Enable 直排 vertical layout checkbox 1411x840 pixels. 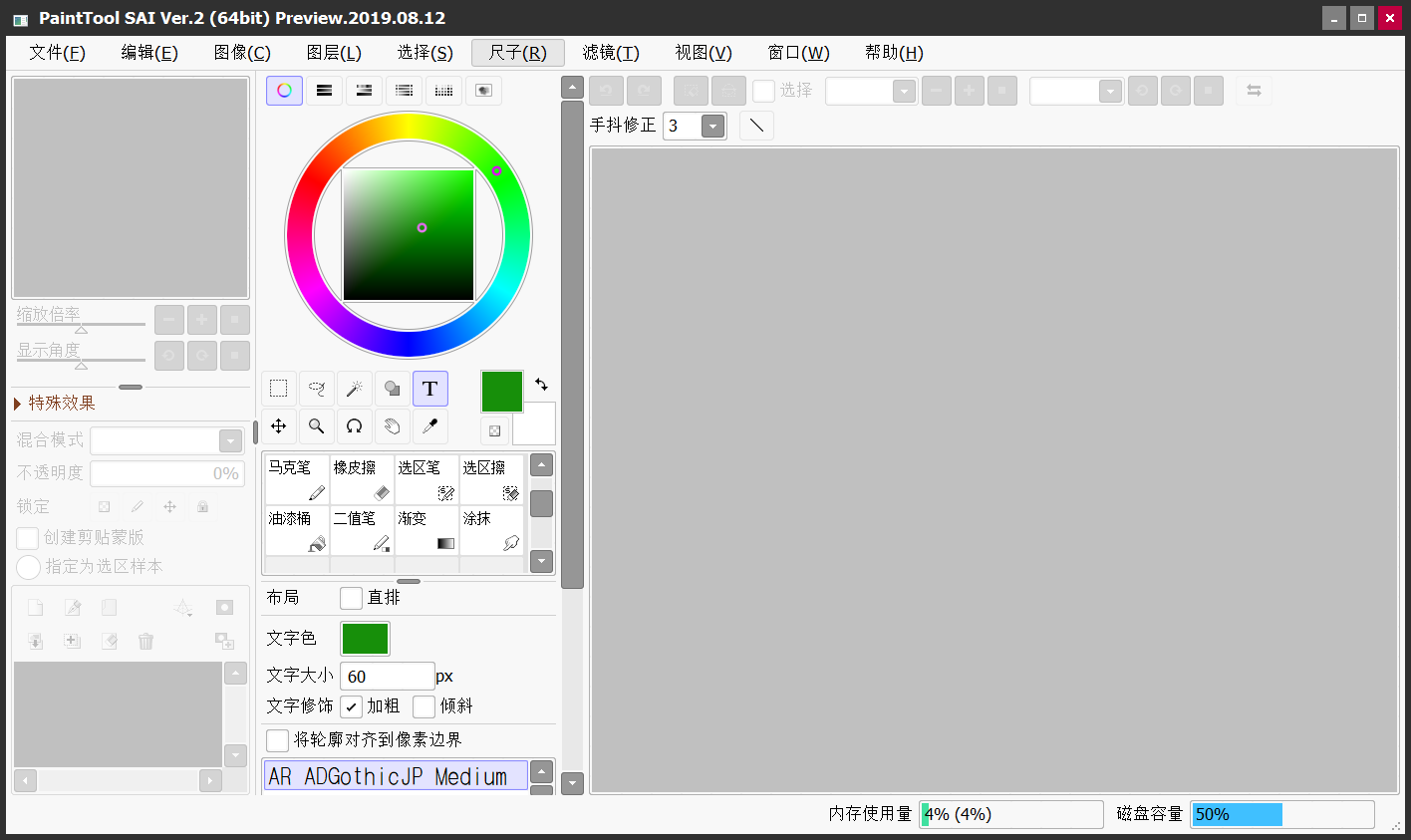(x=351, y=598)
